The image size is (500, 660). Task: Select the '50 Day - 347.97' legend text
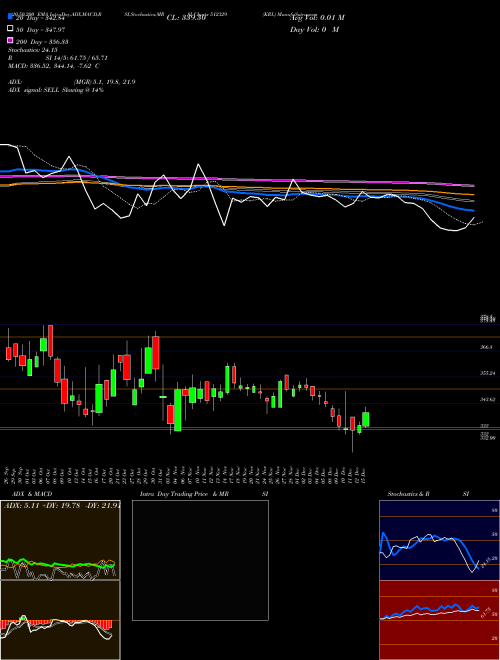[40, 30]
